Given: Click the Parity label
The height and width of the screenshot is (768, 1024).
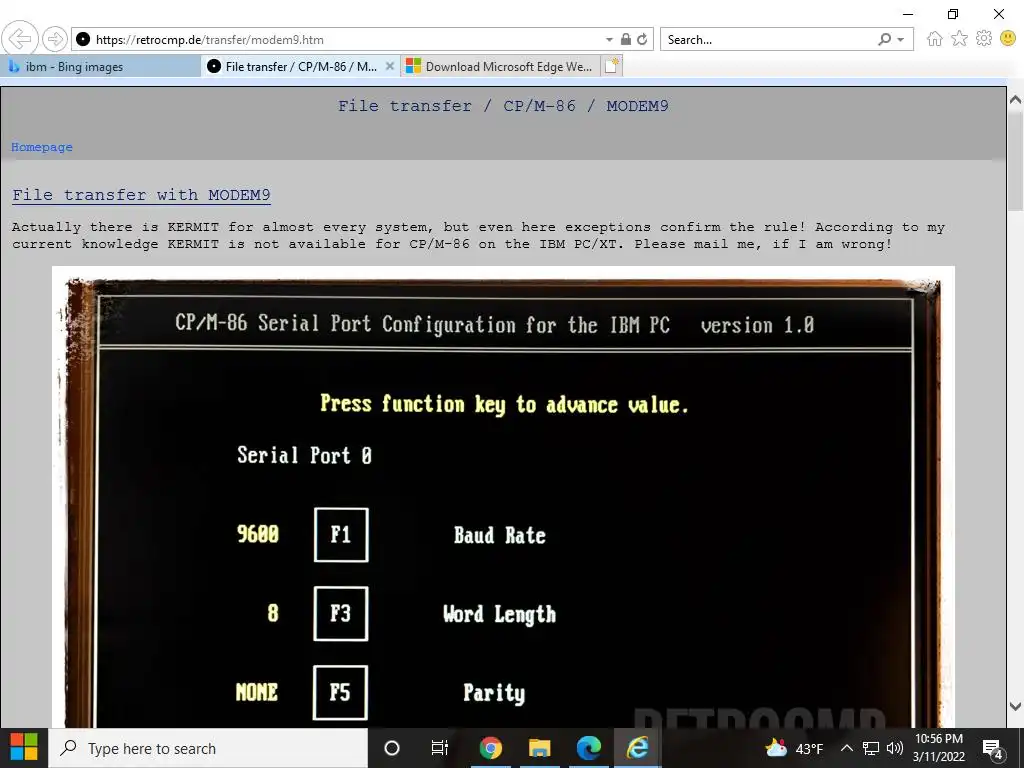Looking at the screenshot, I should coord(494,693).
